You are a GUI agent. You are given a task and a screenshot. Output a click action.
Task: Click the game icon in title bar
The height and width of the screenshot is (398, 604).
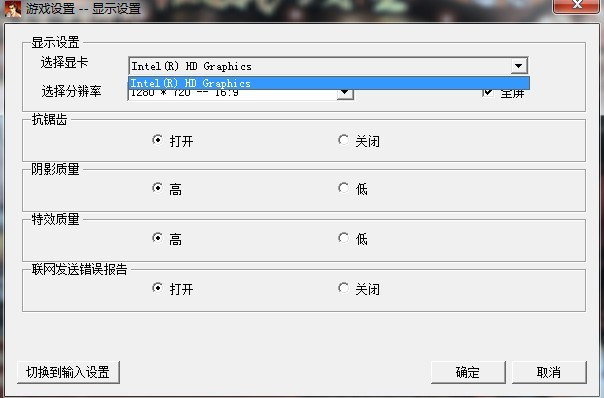[13, 8]
